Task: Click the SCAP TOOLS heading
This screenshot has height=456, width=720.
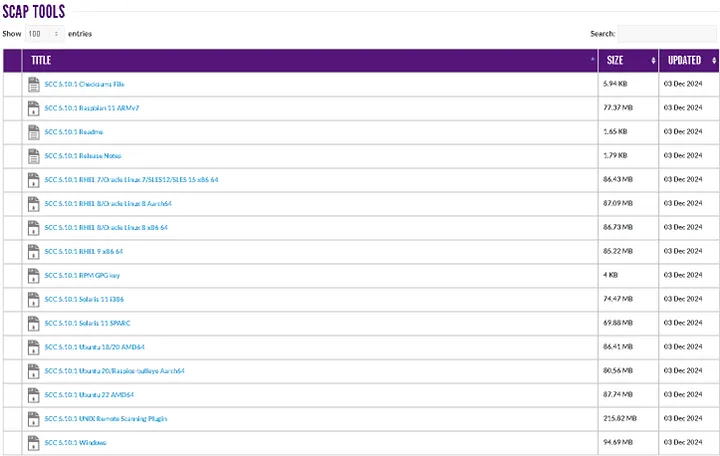Action: [x=34, y=11]
